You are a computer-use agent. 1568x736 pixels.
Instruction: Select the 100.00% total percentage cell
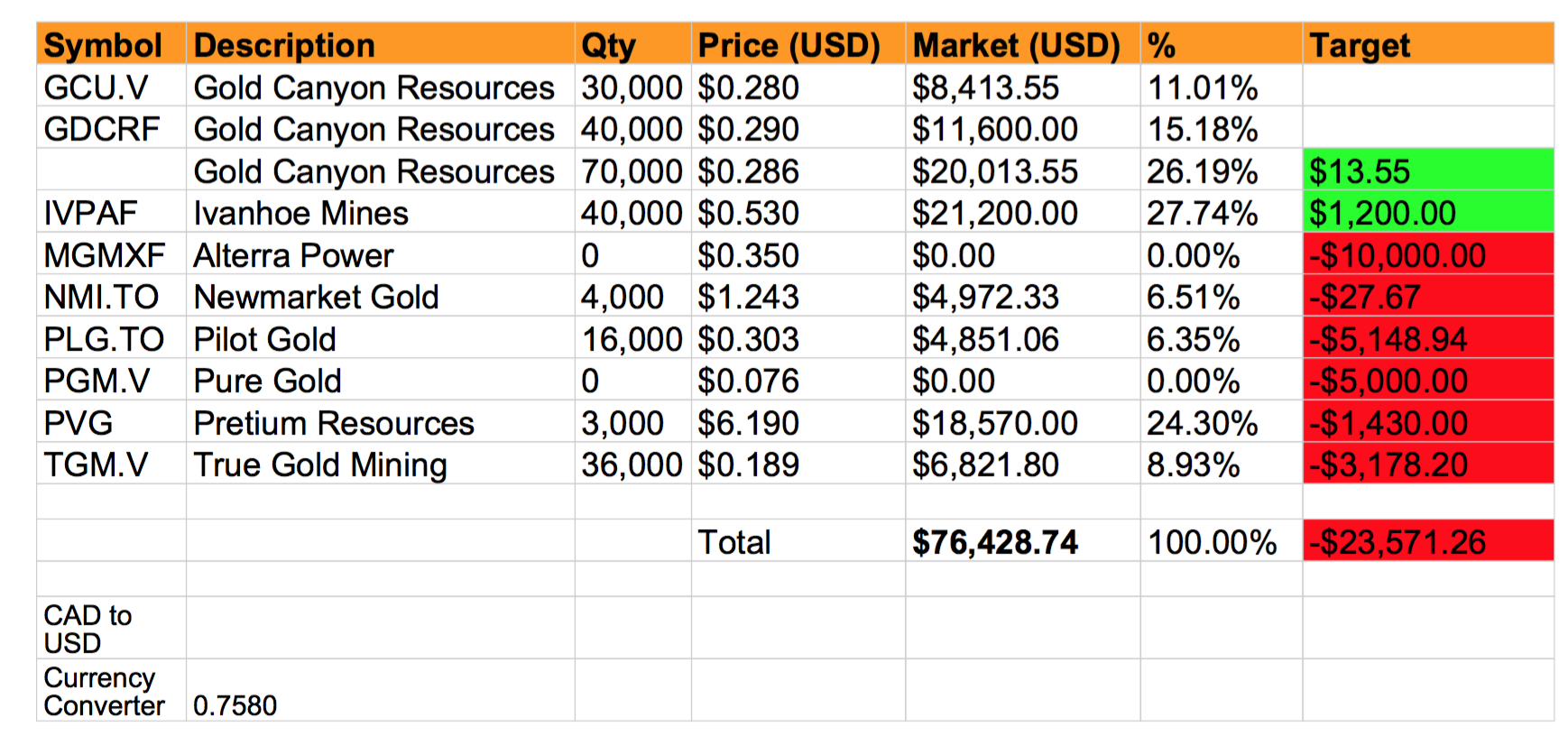pyautogui.click(x=1221, y=540)
